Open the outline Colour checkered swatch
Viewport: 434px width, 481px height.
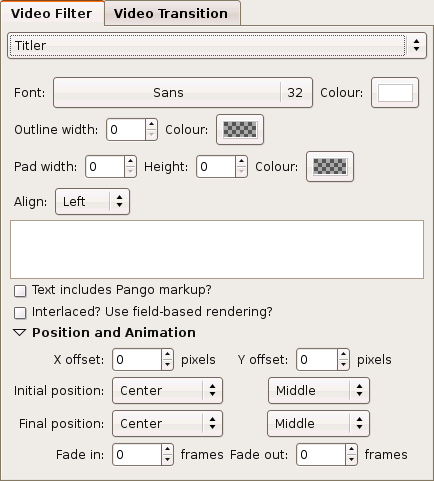point(240,130)
